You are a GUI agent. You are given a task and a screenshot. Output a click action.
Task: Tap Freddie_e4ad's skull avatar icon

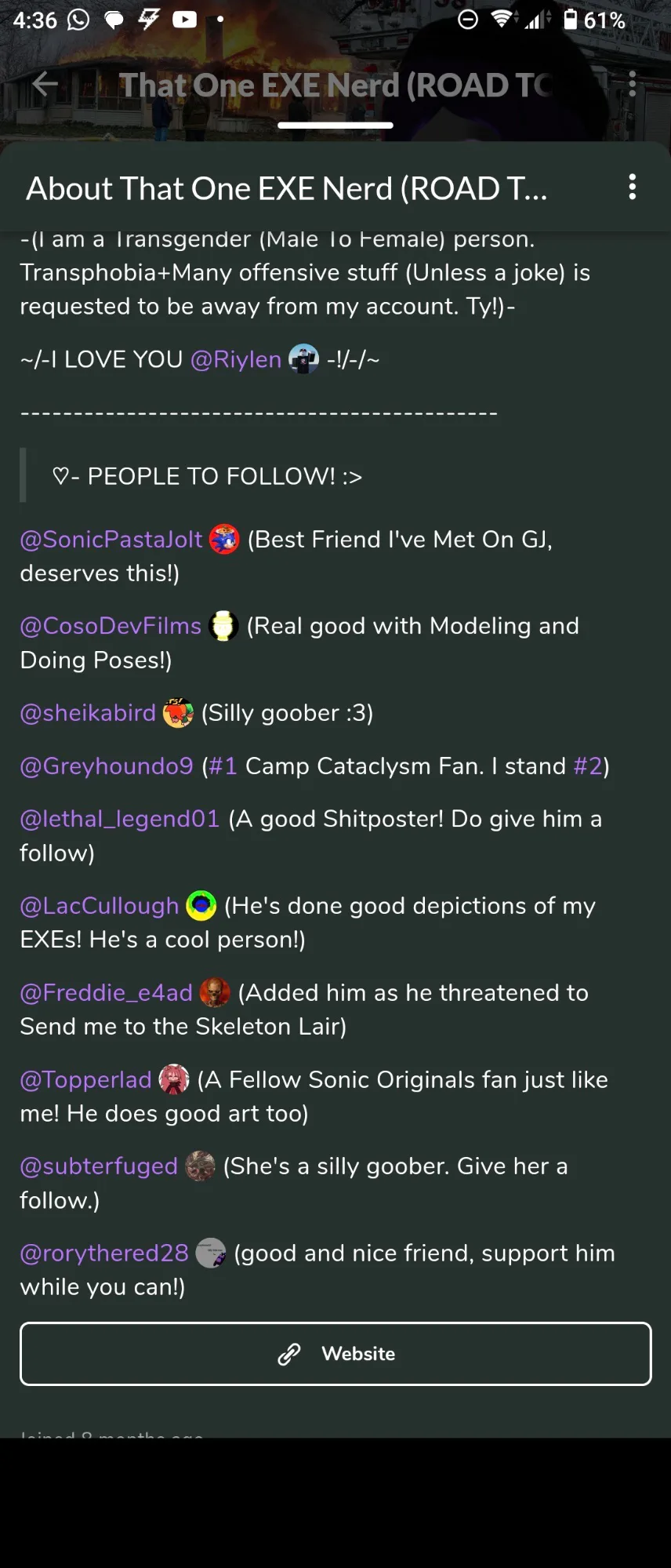click(215, 993)
